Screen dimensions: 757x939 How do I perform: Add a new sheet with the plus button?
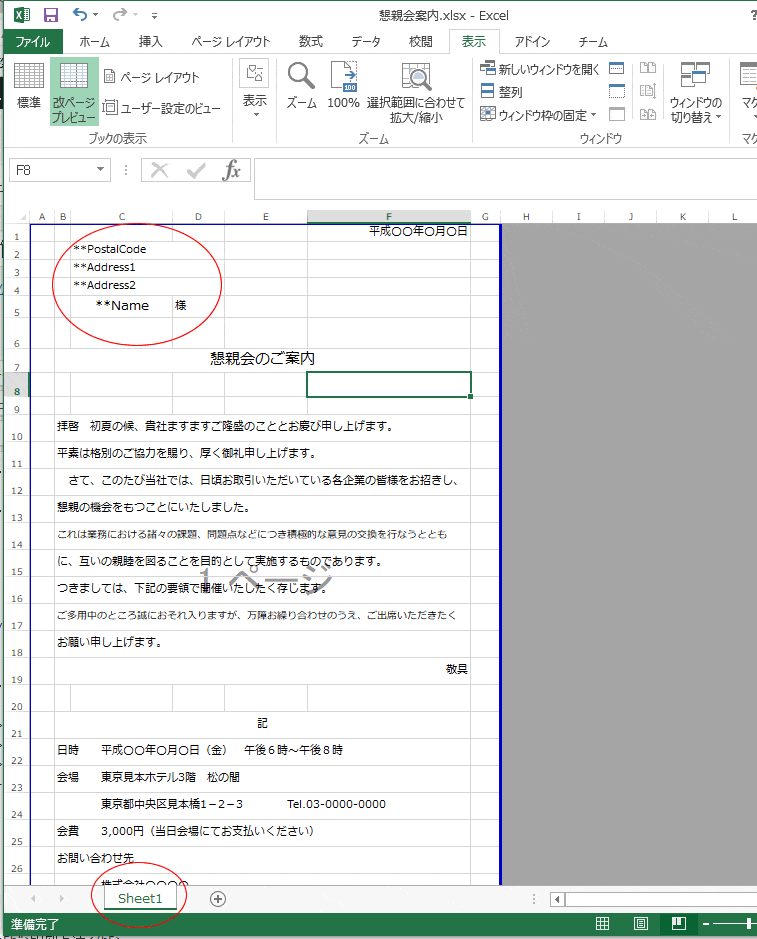tap(218, 898)
